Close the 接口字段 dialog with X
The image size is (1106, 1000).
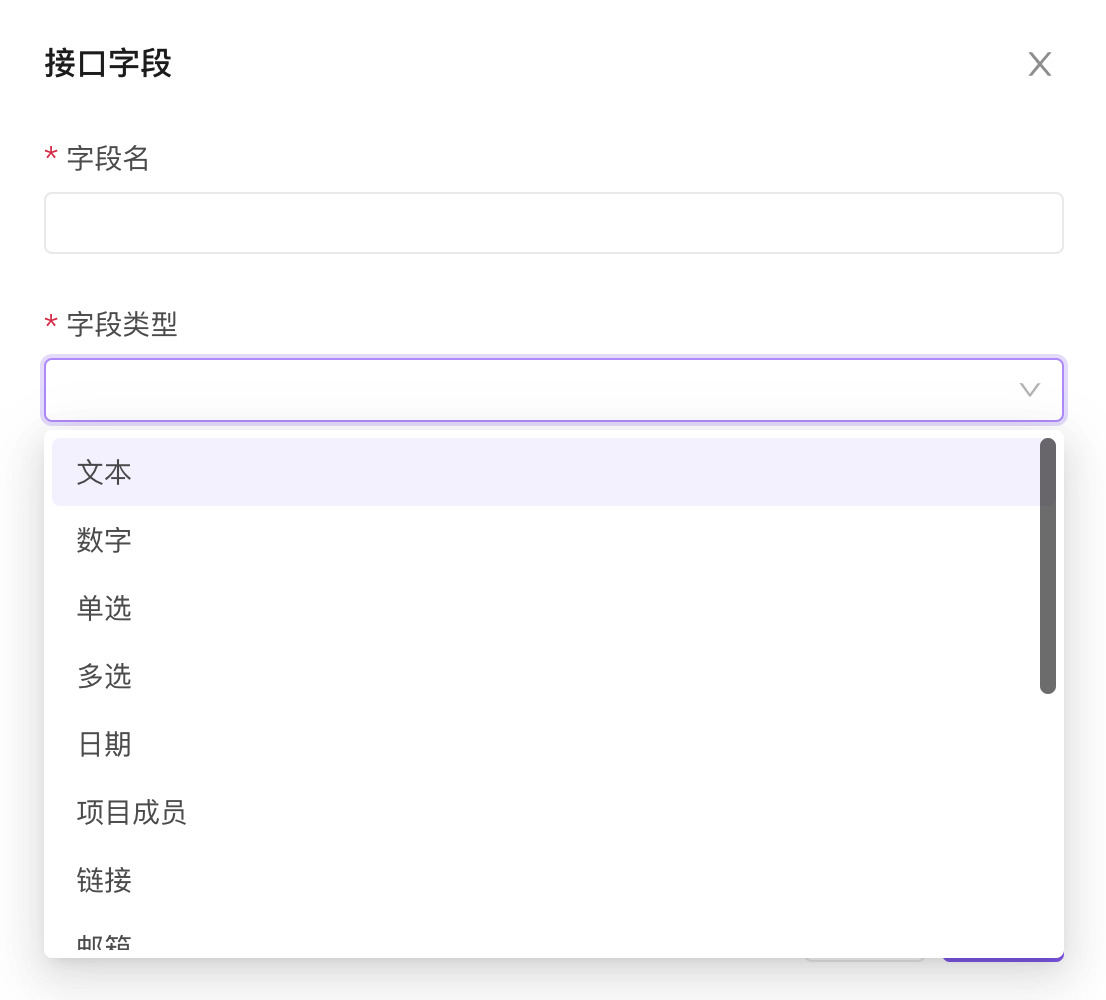(x=1040, y=65)
